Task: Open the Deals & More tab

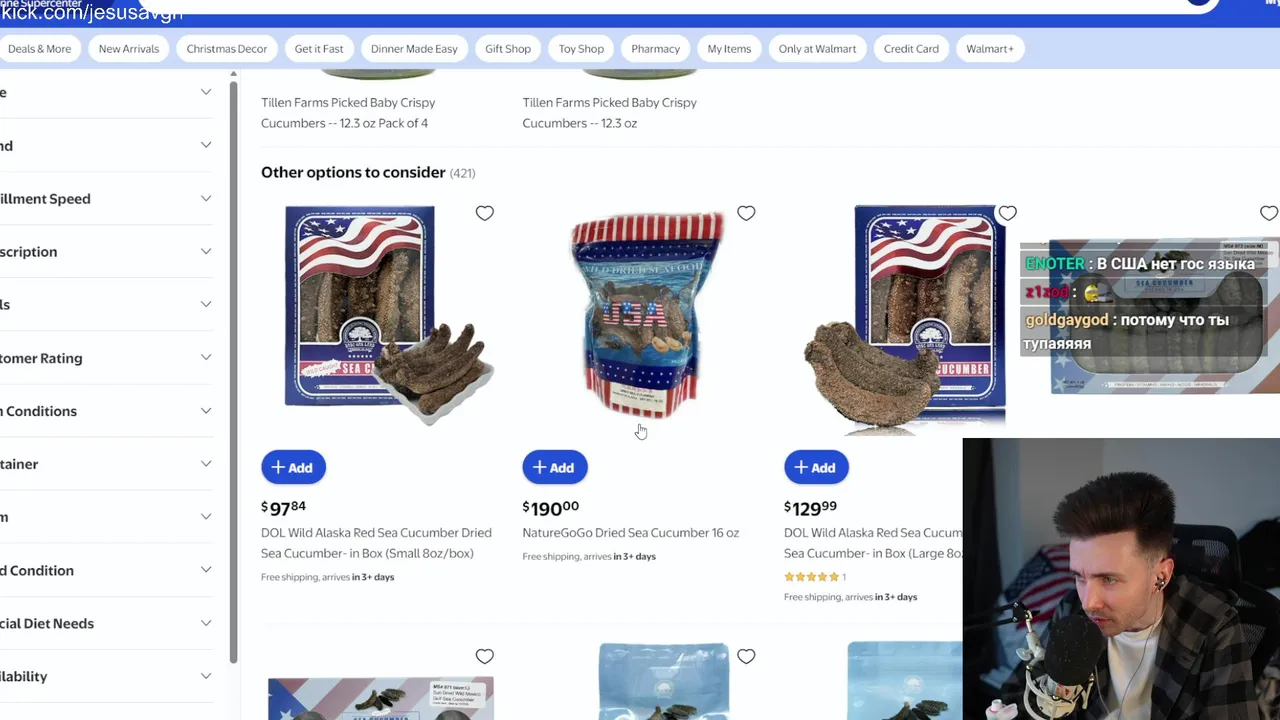Action: [x=40, y=48]
